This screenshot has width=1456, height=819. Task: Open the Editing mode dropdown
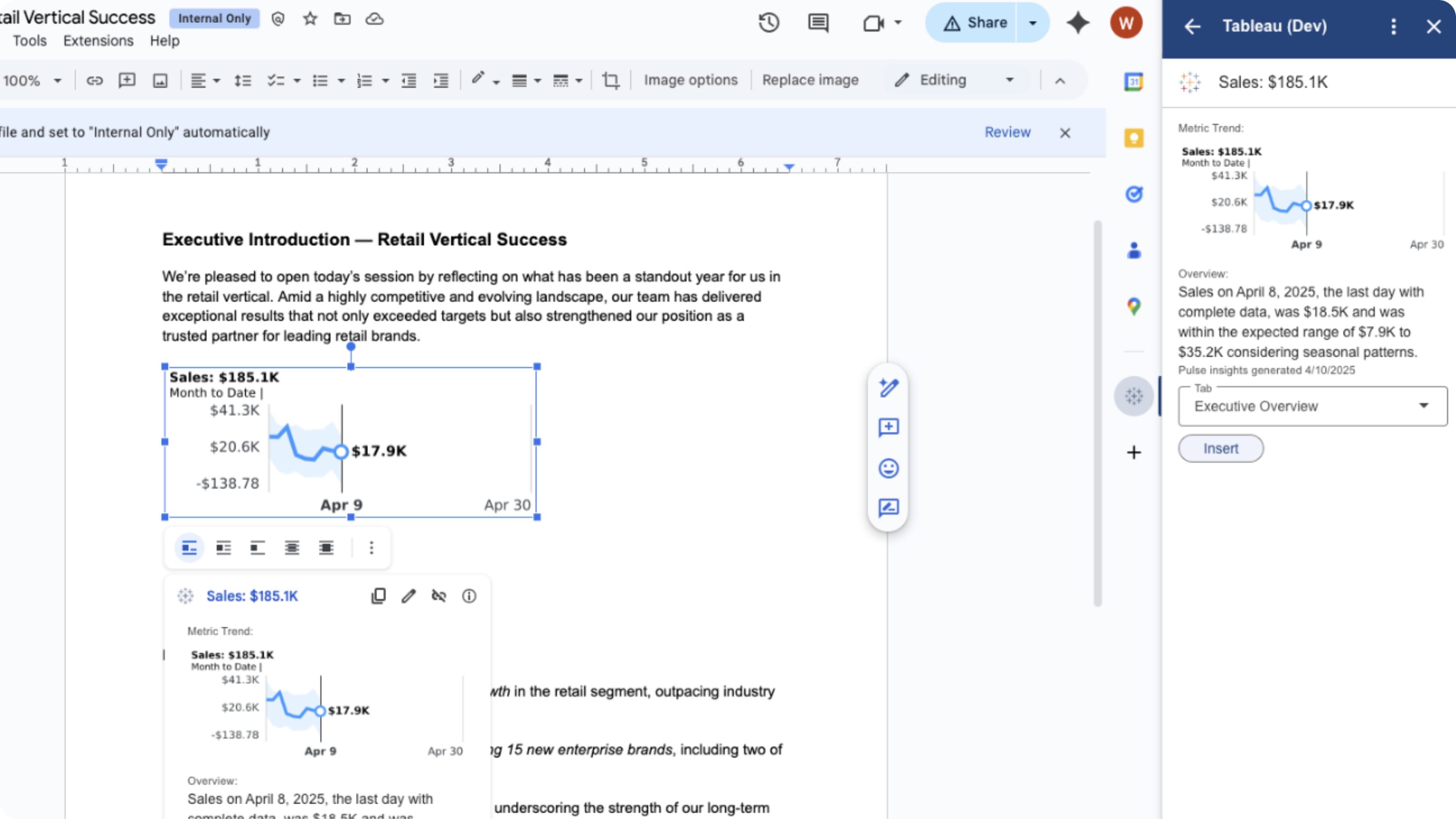(x=955, y=80)
